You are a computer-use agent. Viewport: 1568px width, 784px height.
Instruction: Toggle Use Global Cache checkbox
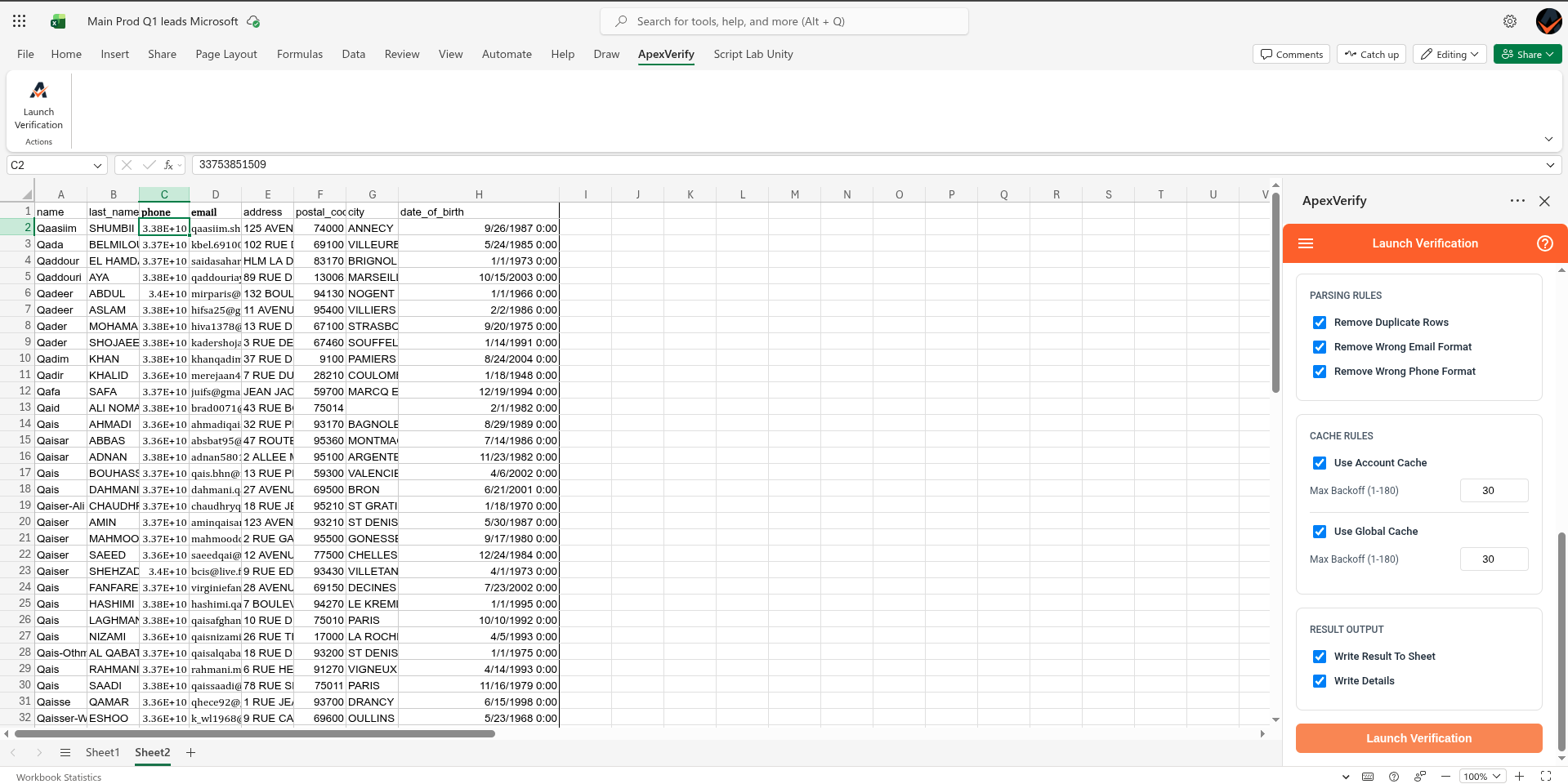click(1319, 532)
